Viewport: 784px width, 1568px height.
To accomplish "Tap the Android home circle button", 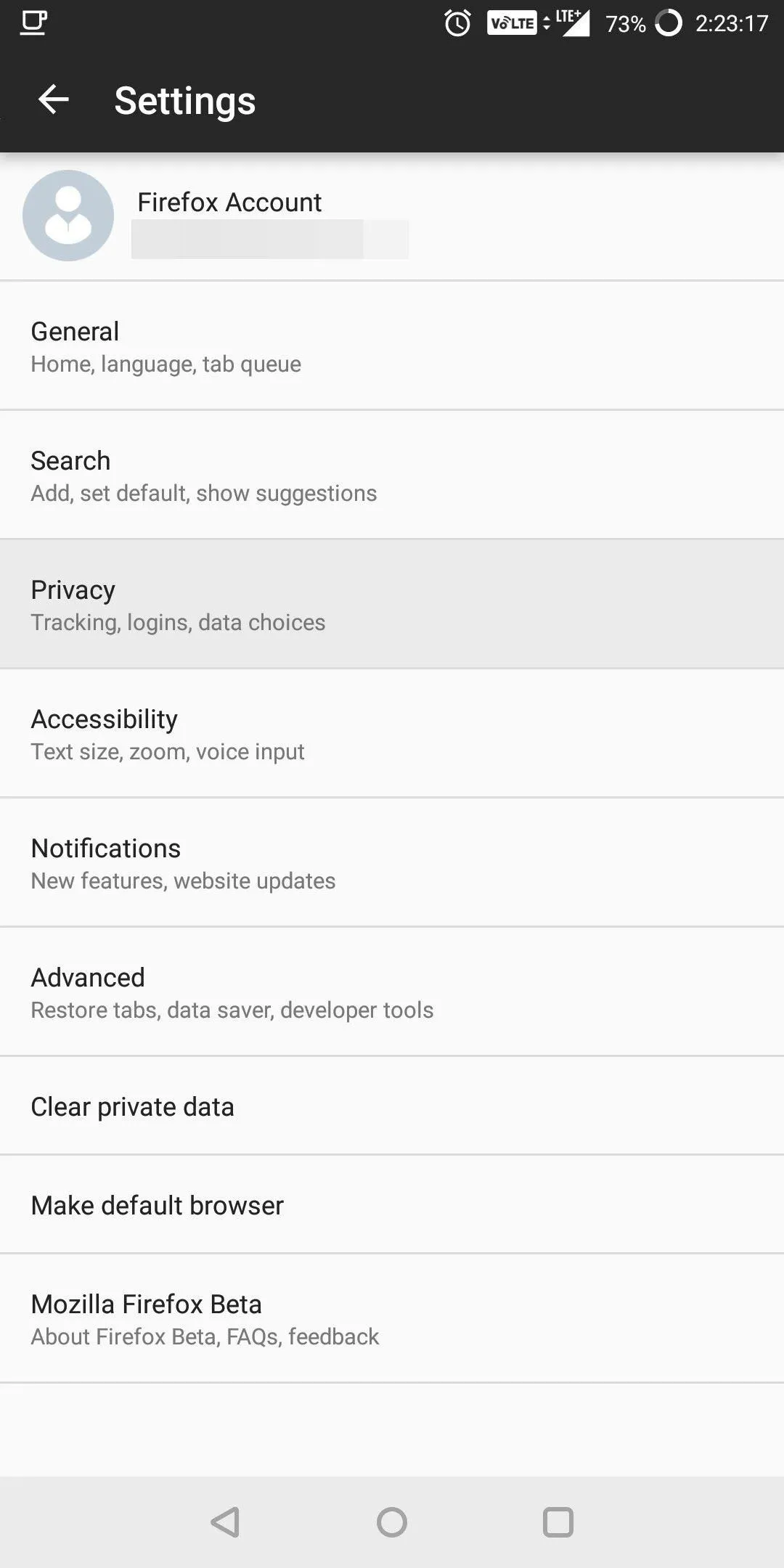I will pyautogui.click(x=392, y=1522).
